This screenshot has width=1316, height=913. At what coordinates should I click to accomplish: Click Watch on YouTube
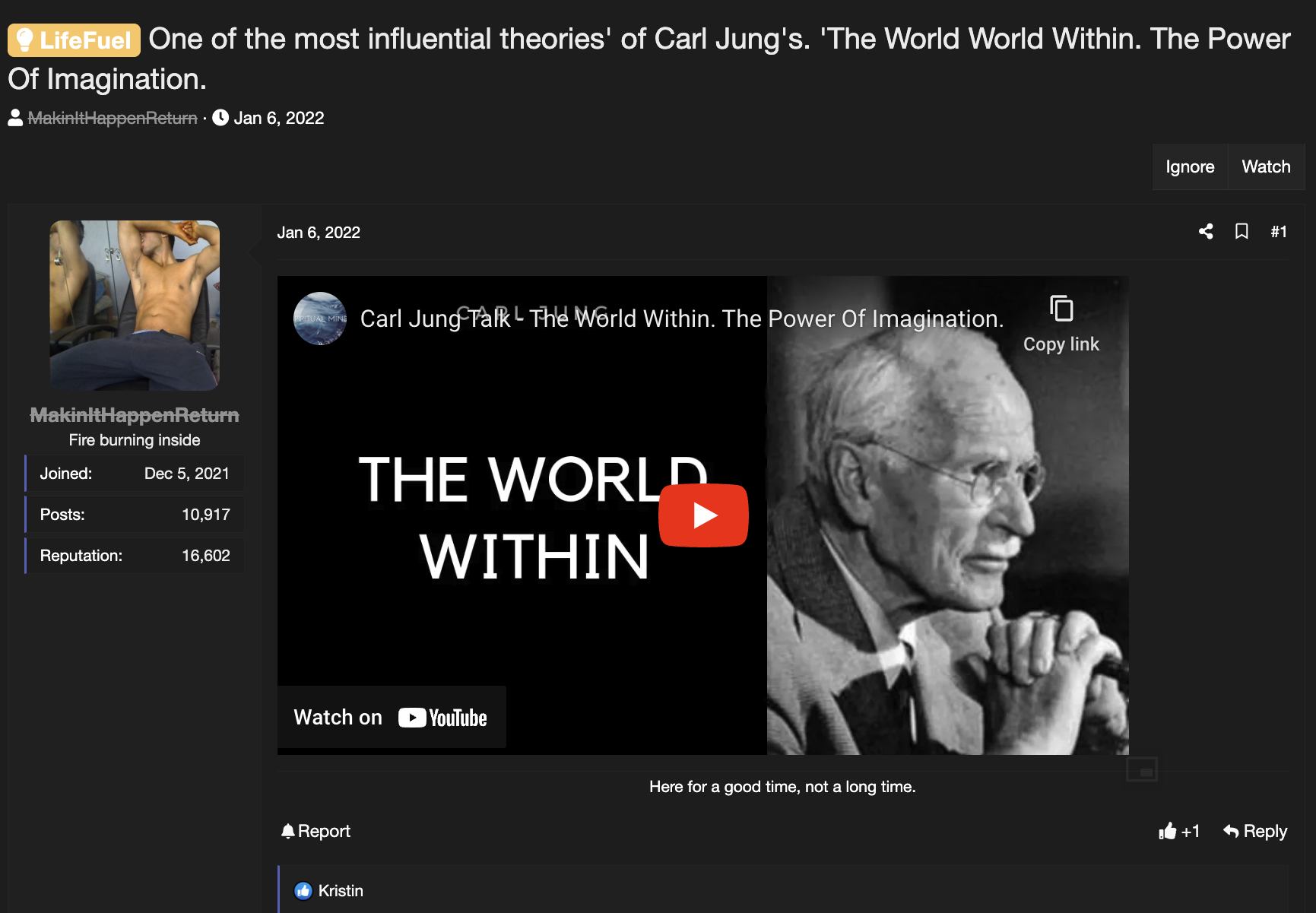click(391, 717)
